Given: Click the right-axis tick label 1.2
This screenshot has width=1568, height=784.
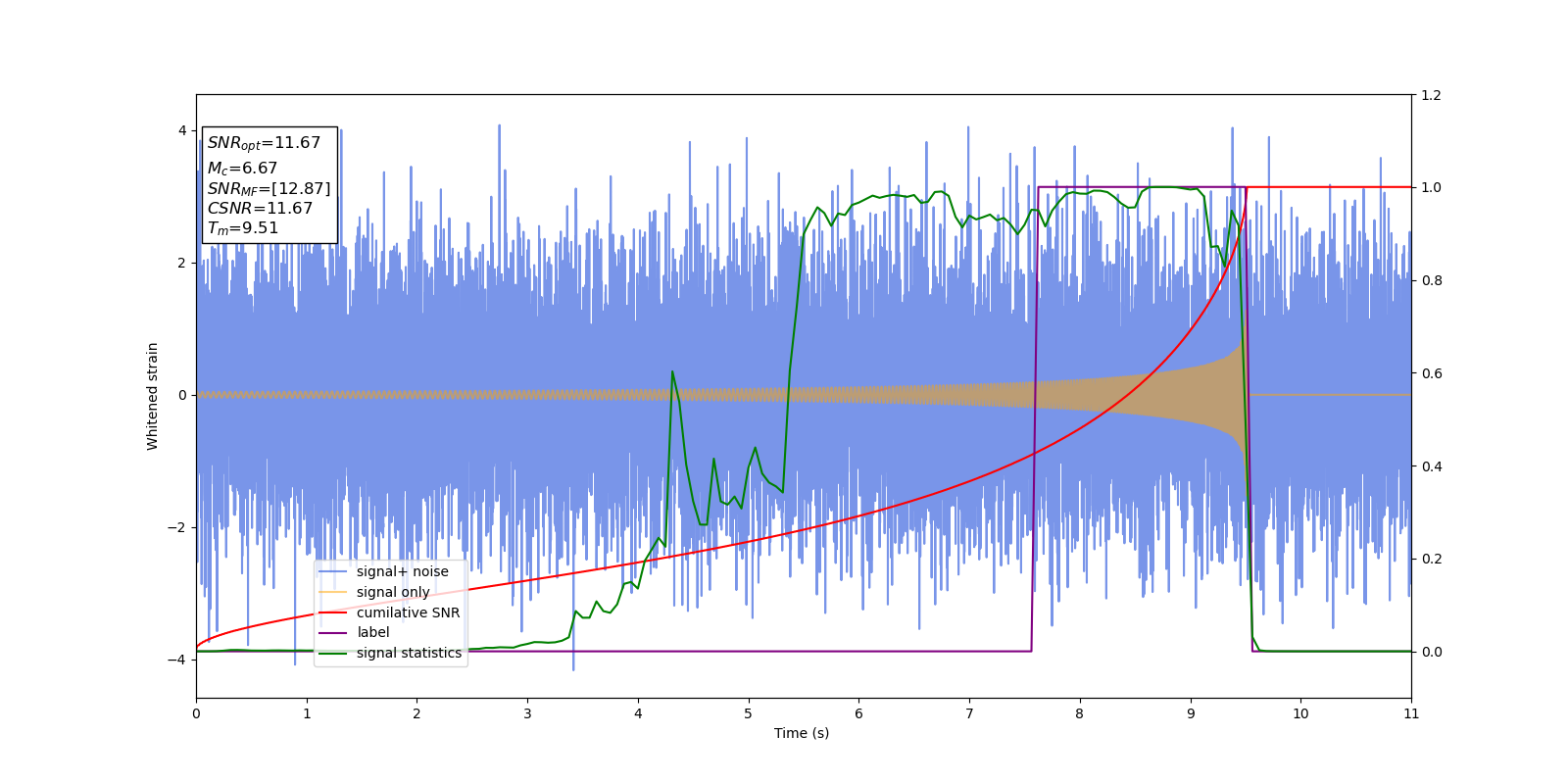Looking at the screenshot, I should click(x=1431, y=95).
